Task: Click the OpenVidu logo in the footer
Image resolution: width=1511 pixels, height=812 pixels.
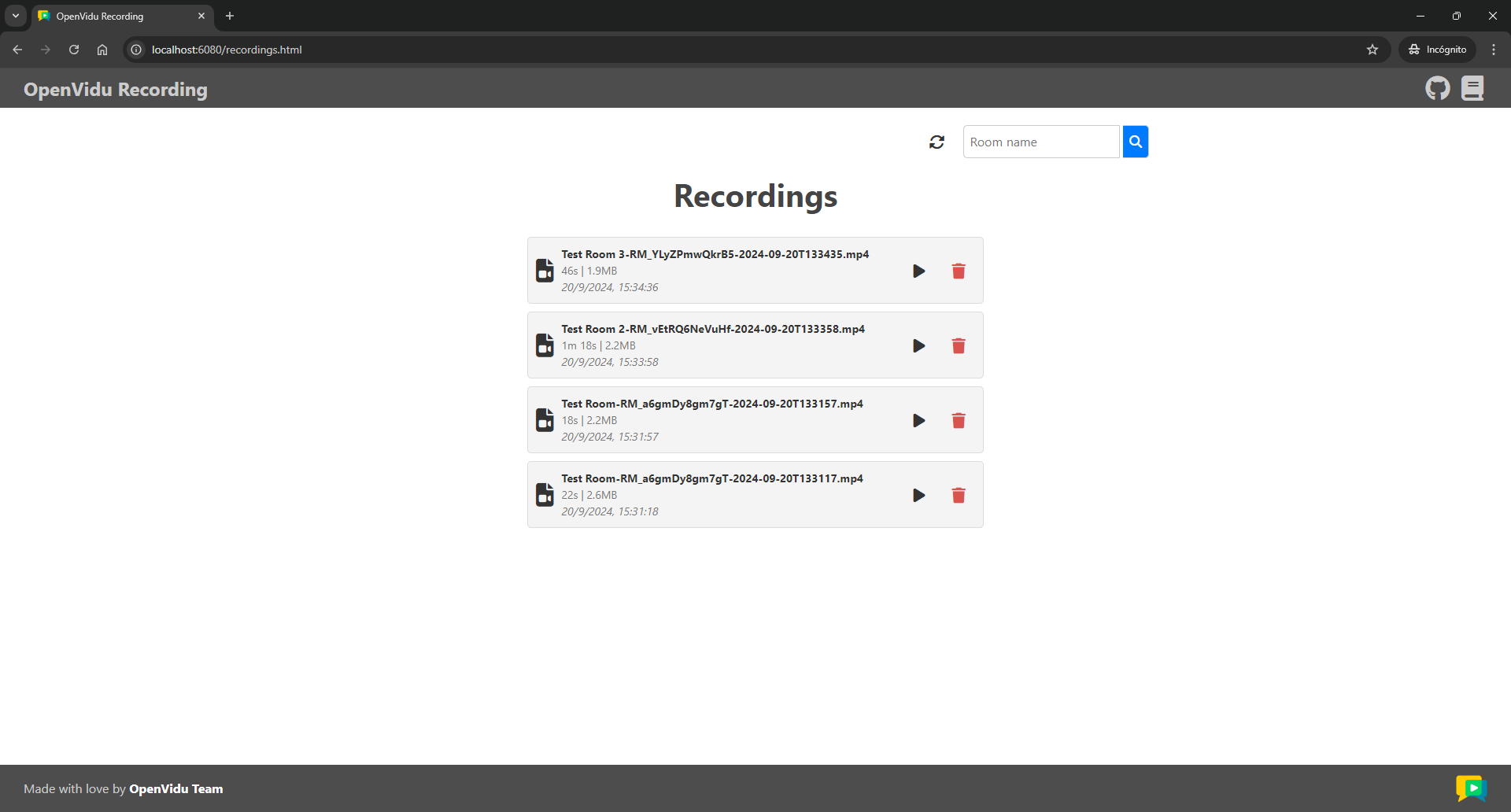Action: [x=1470, y=788]
